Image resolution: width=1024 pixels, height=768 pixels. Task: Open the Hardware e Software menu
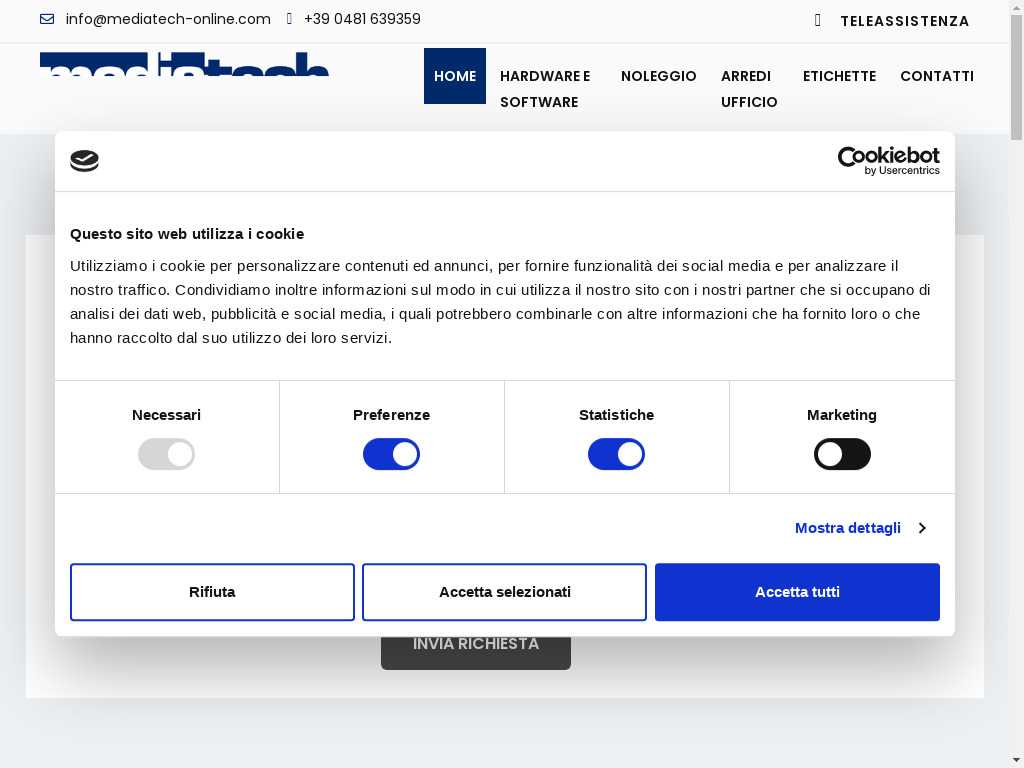(546, 89)
